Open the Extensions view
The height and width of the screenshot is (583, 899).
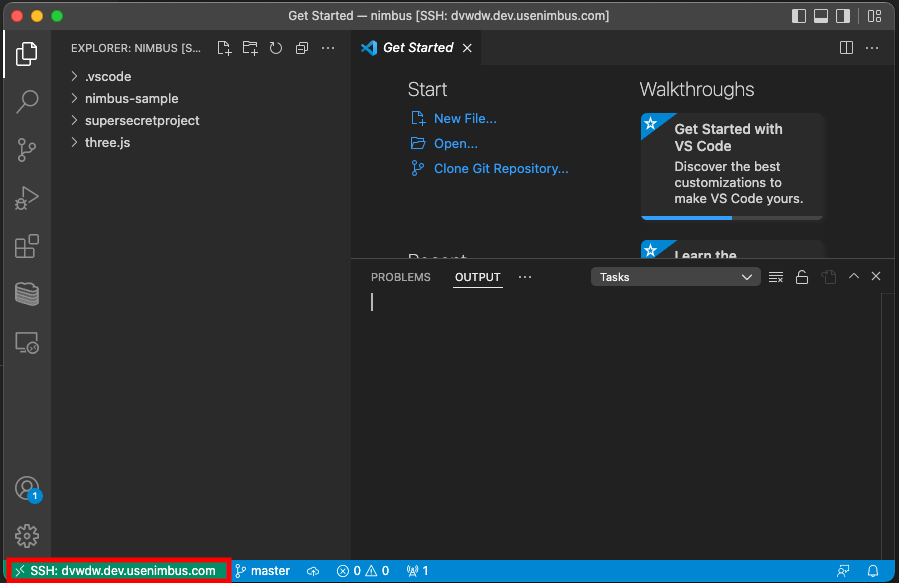coord(26,246)
